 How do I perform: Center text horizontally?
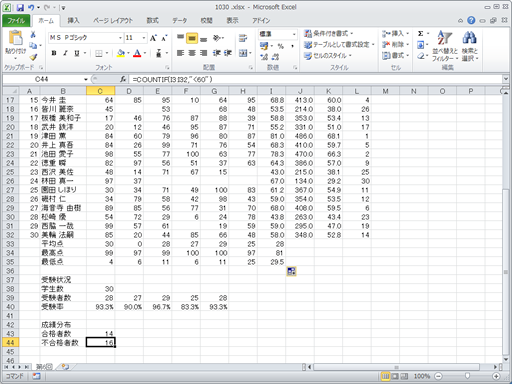pos(192,53)
